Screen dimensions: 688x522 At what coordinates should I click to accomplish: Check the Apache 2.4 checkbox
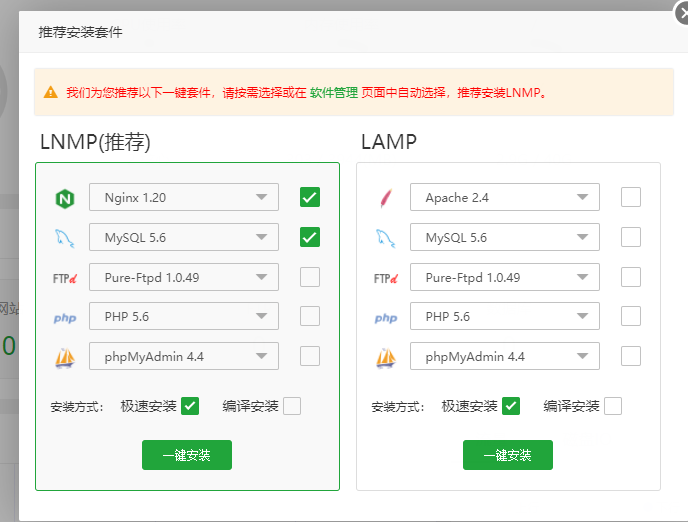pyautogui.click(x=630, y=197)
